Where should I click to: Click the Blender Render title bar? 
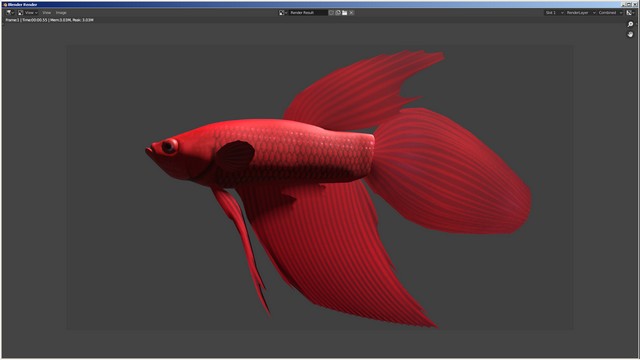tap(310, 4)
